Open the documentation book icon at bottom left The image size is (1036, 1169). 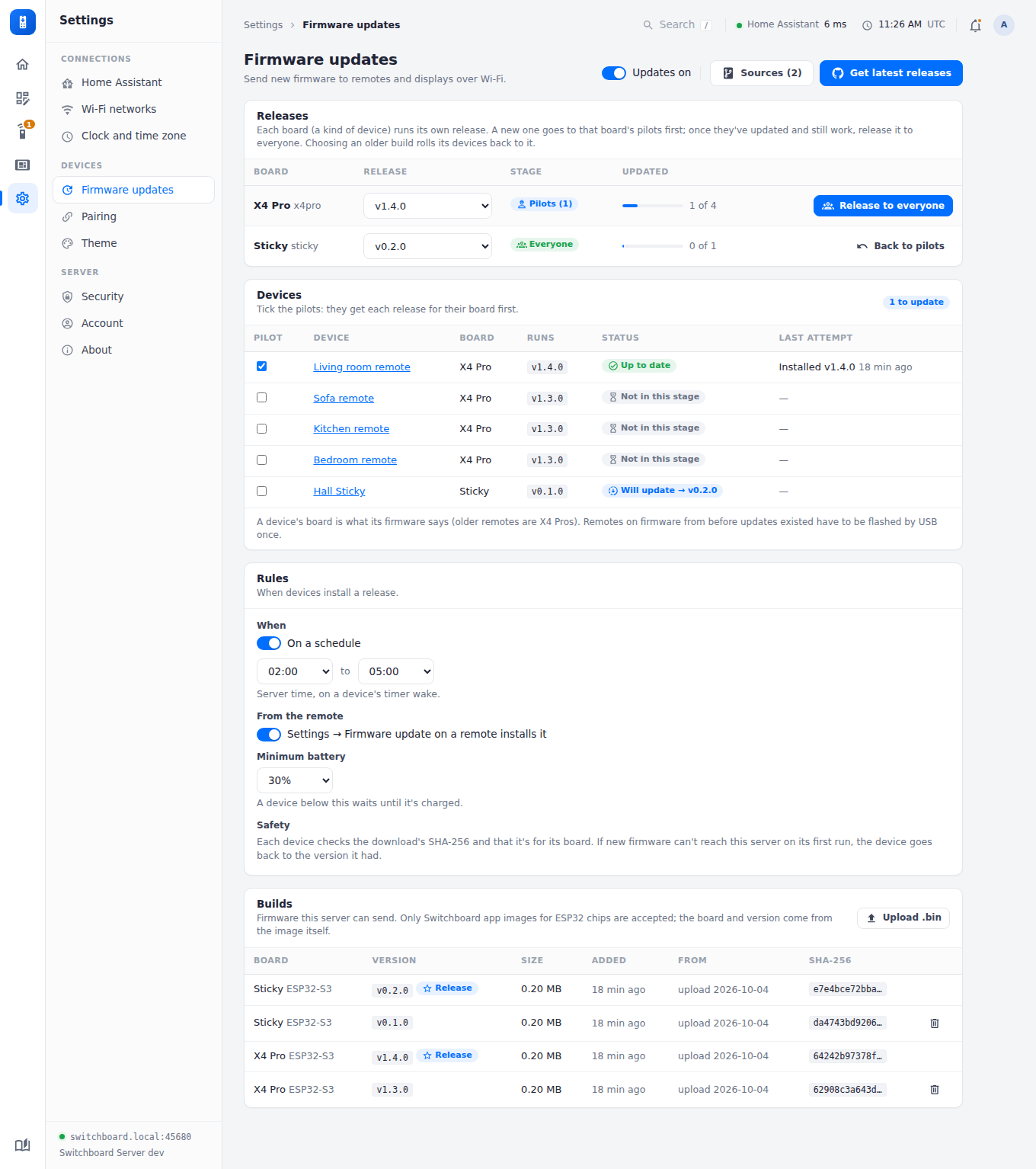point(23,1145)
